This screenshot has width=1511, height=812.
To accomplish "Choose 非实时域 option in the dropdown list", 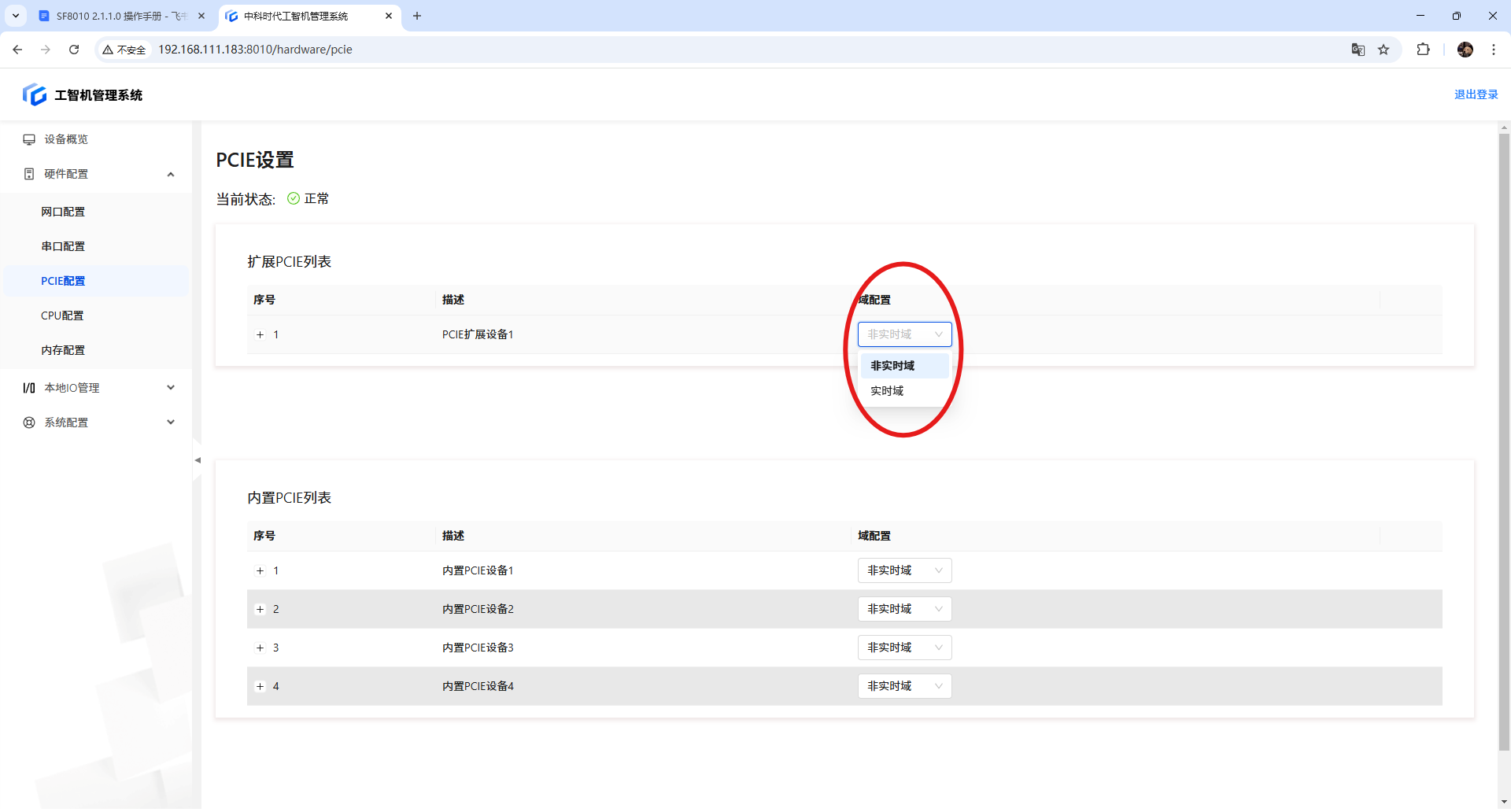I will pyautogui.click(x=892, y=366).
